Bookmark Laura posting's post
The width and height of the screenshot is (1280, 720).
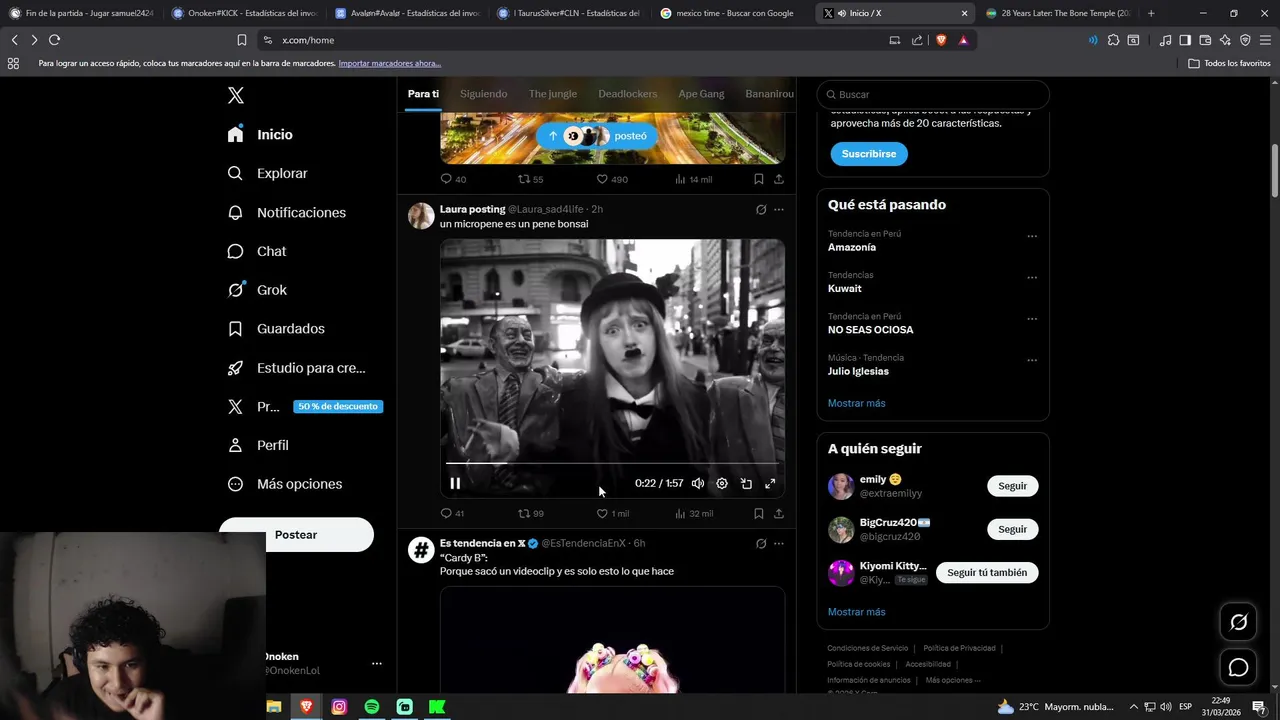click(758, 513)
